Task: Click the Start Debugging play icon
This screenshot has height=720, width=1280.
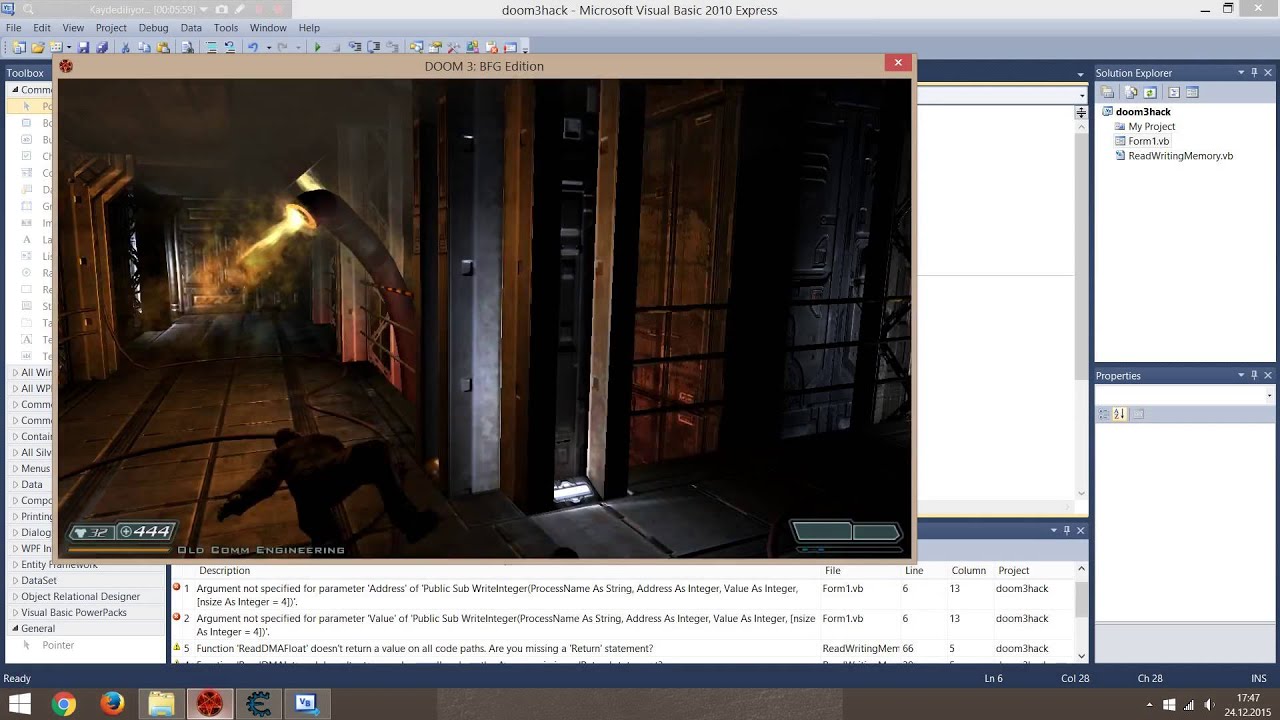Action: pyautogui.click(x=317, y=47)
